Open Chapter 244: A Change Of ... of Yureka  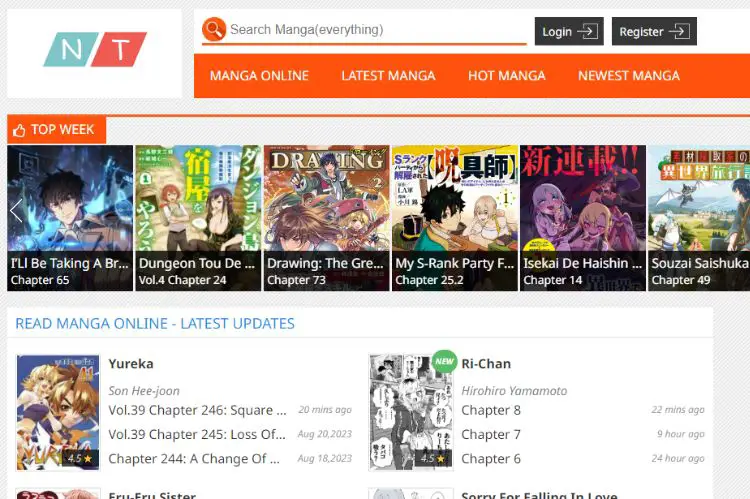(x=194, y=459)
